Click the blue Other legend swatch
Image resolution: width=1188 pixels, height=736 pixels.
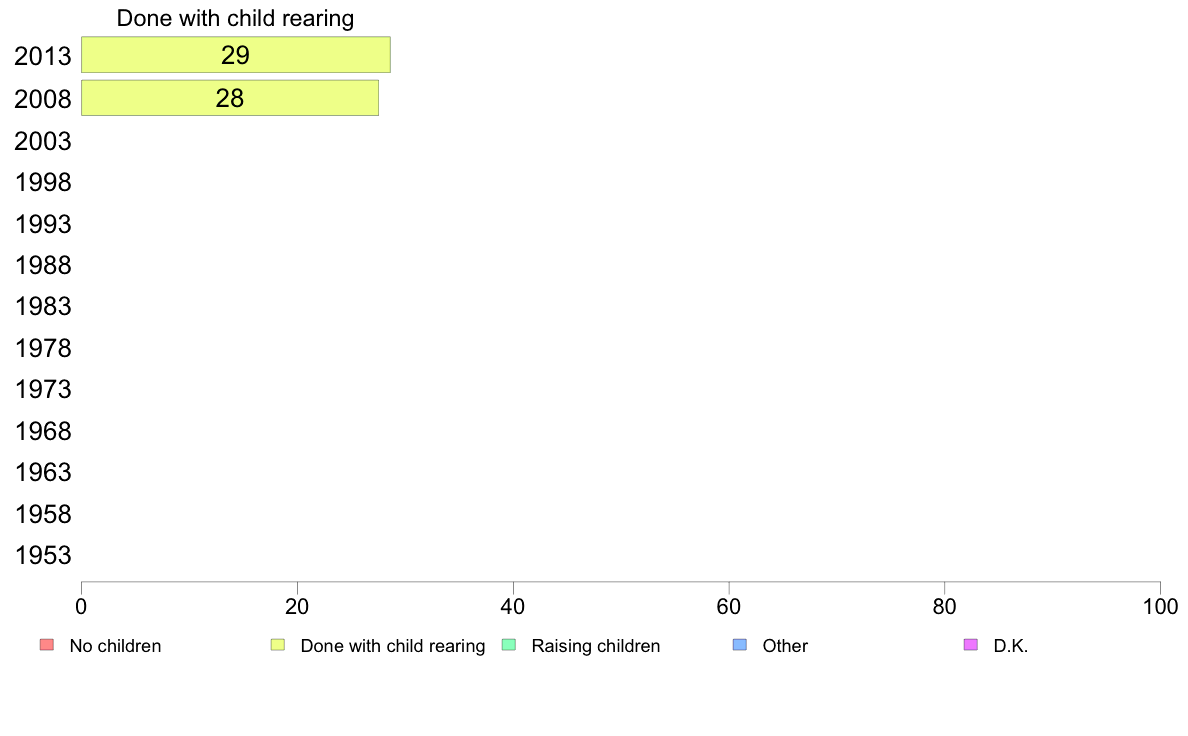click(x=740, y=645)
